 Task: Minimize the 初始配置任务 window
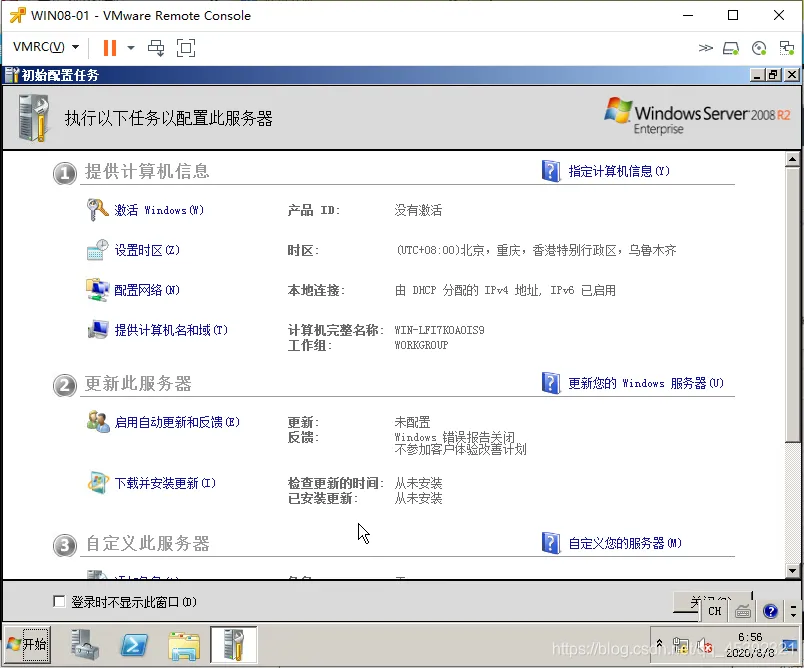[757, 75]
